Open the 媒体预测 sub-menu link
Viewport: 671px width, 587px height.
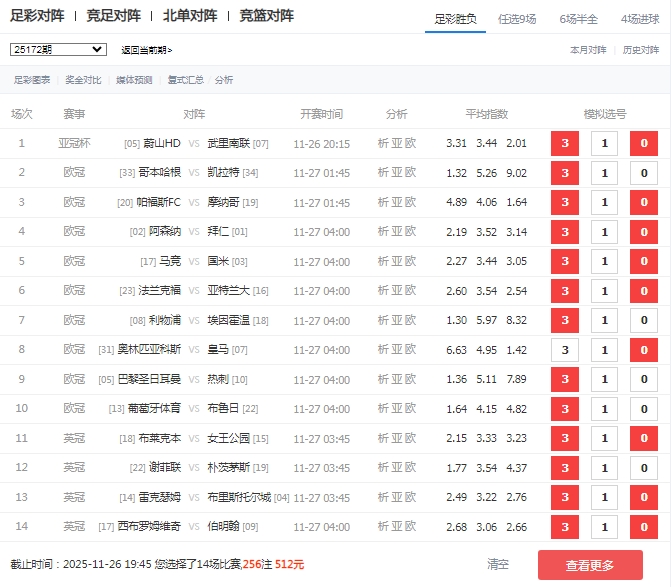pyautogui.click(x=134, y=80)
